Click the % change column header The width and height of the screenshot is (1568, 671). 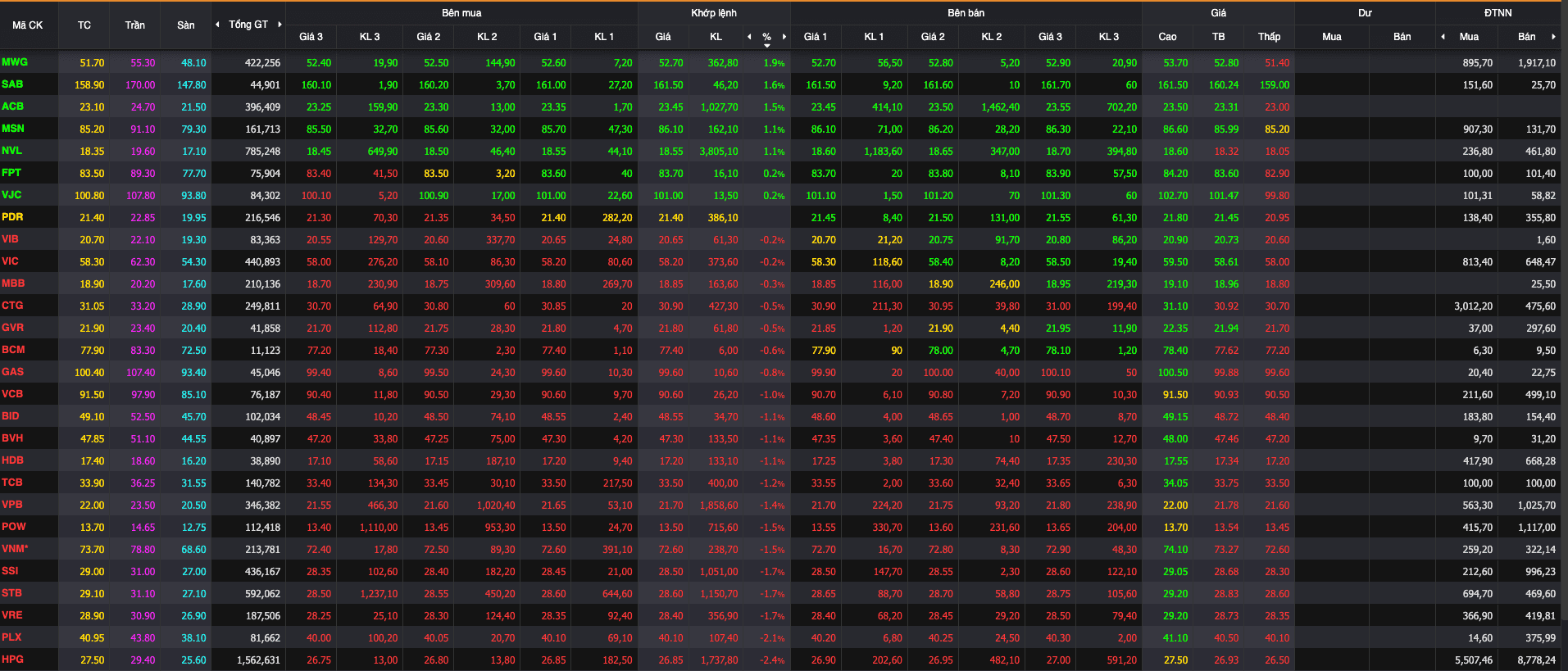[x=767, y=37]
